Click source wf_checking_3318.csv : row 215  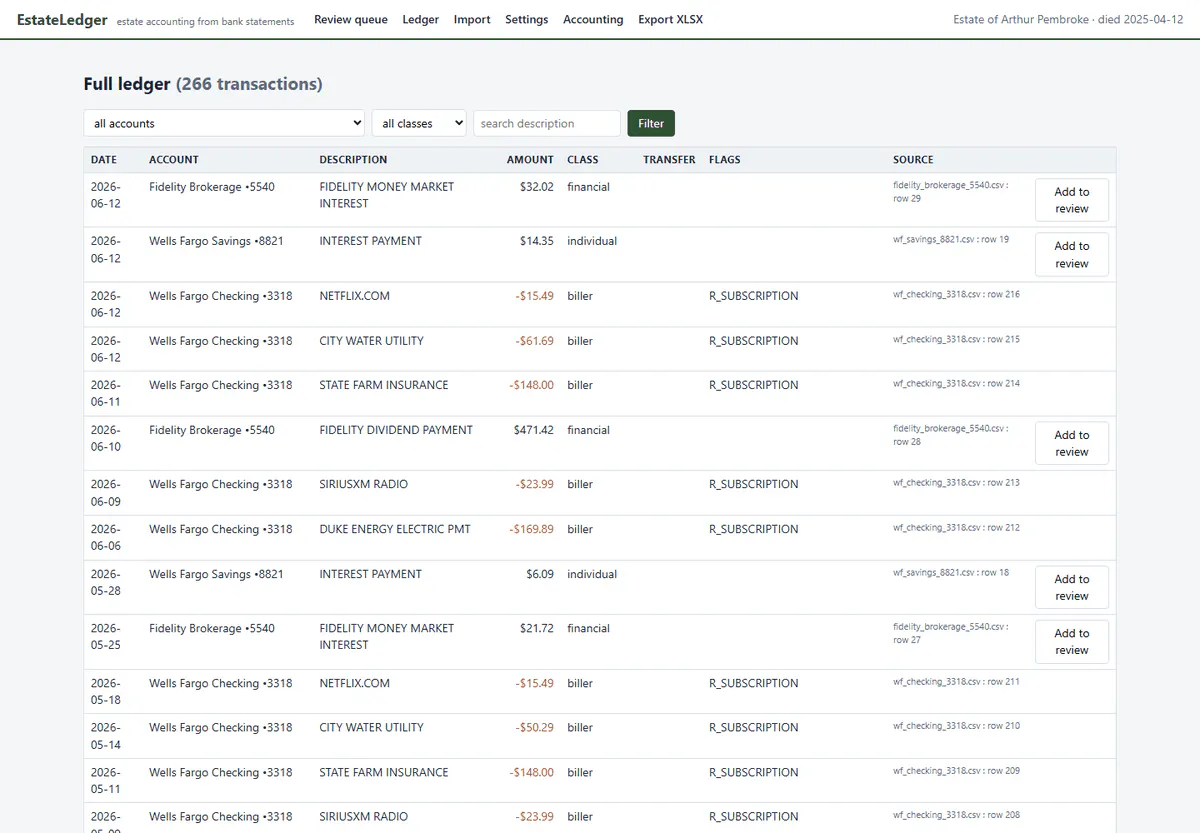956,340
